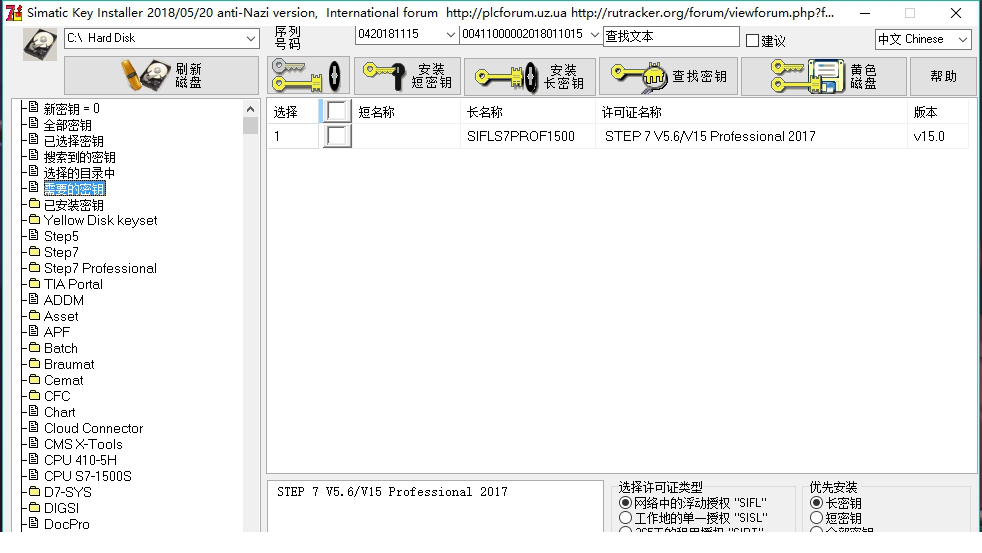Click the Braumat folder icon
Screen dimensions: 982x553
coord(34,363)
